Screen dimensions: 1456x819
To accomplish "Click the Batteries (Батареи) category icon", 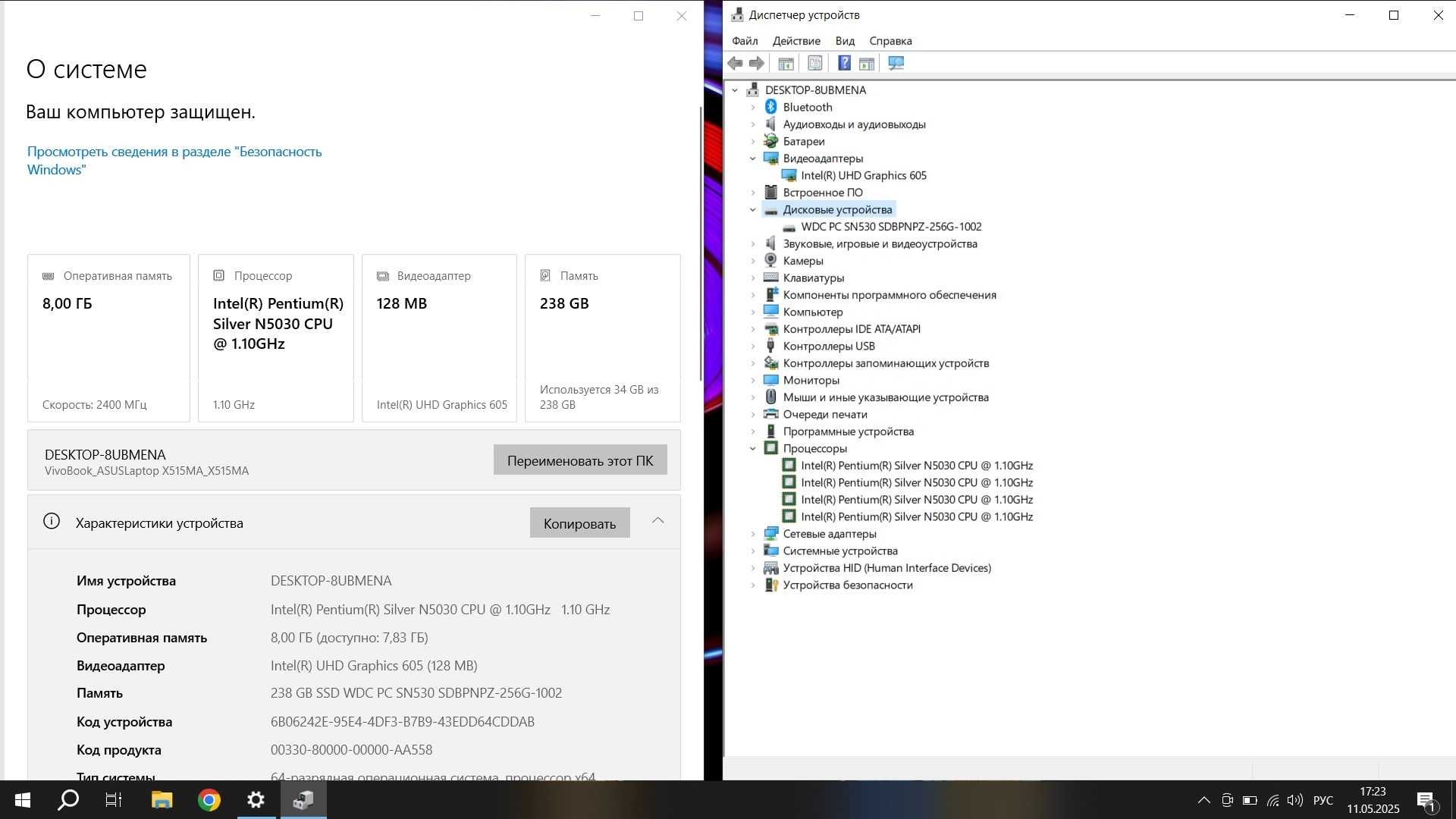I will click(771, 141).
